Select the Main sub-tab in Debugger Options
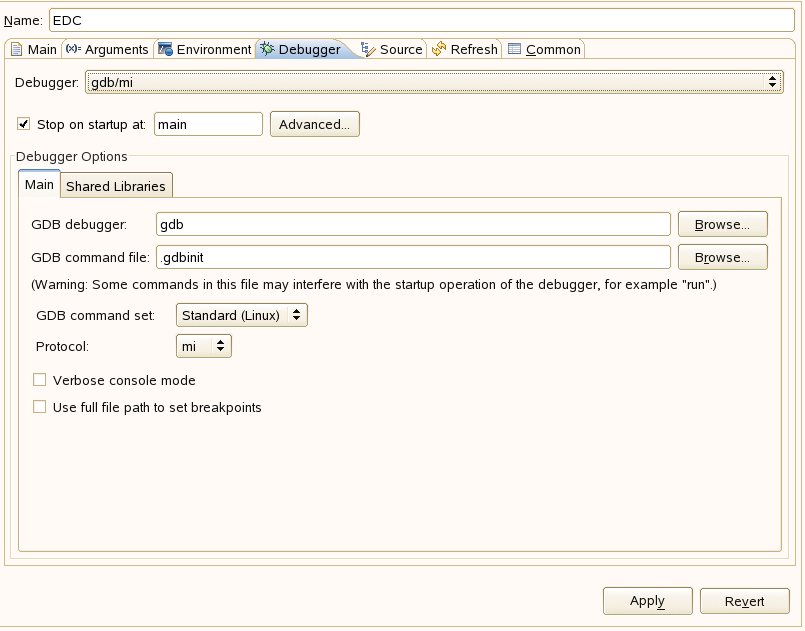This screenshot has width=805, height=631. (x=39, y=185)
